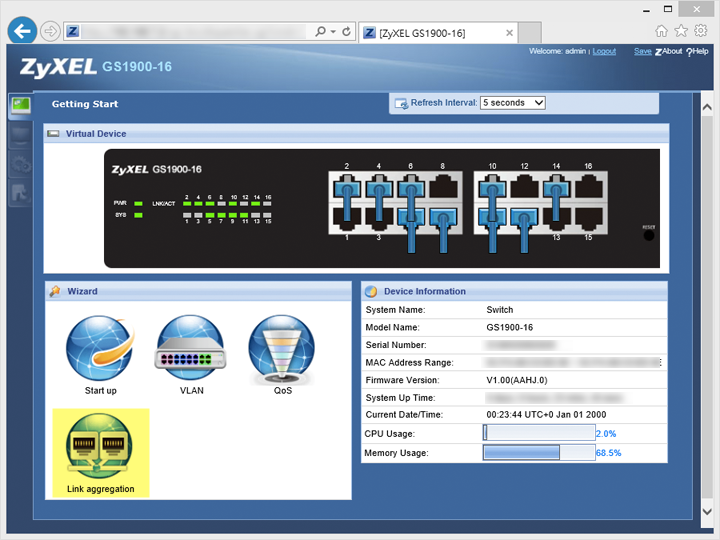This screenshot has width=720, height=540.
Task: Open the maintenance sidebar icon
Action: (21, 193)
